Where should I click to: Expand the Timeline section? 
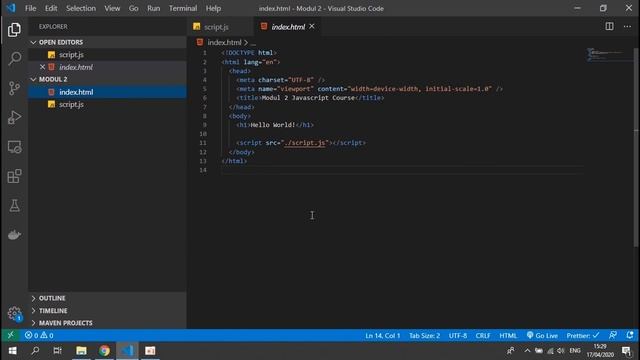pyautogui.click(x=107, y=311)
